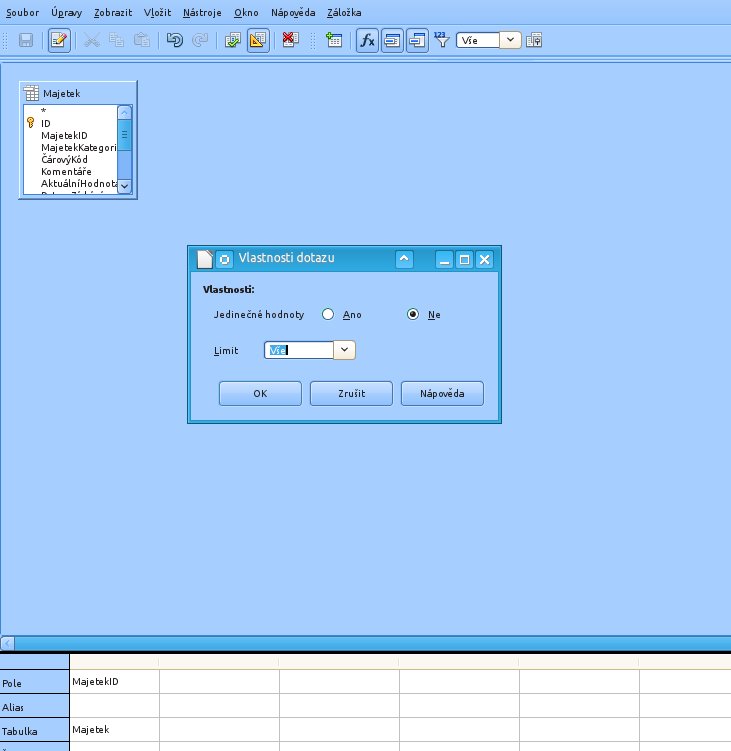
Task: Click the sticky pin icon in dialog title
Action: (224, 259)
